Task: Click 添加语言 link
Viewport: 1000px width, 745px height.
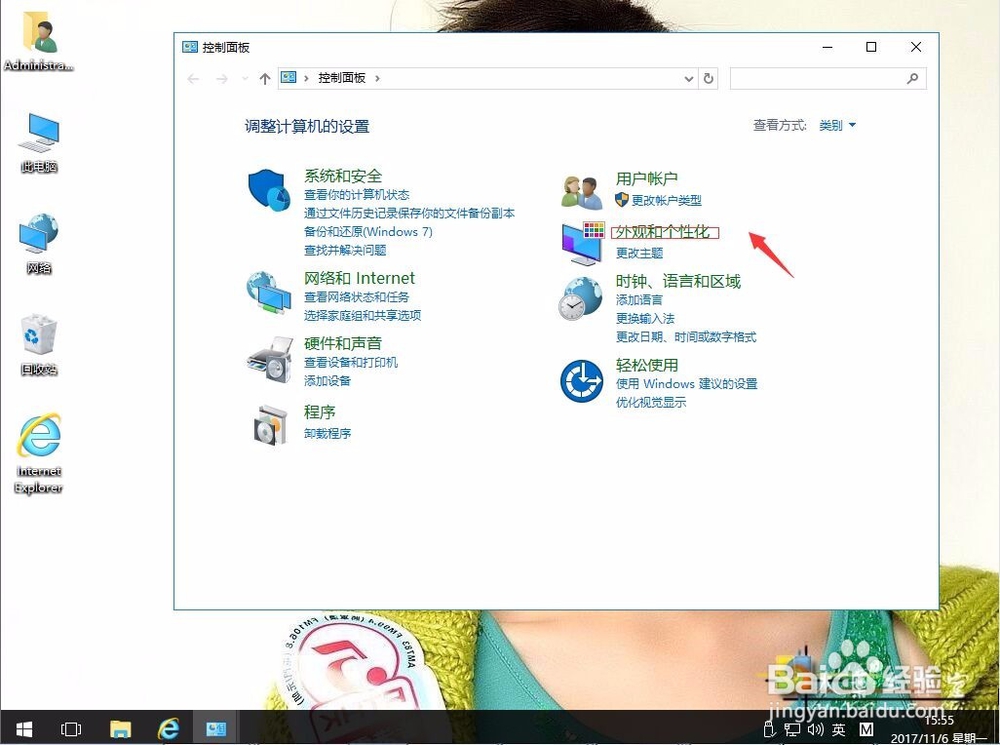Action: click(x=639, y=300)
